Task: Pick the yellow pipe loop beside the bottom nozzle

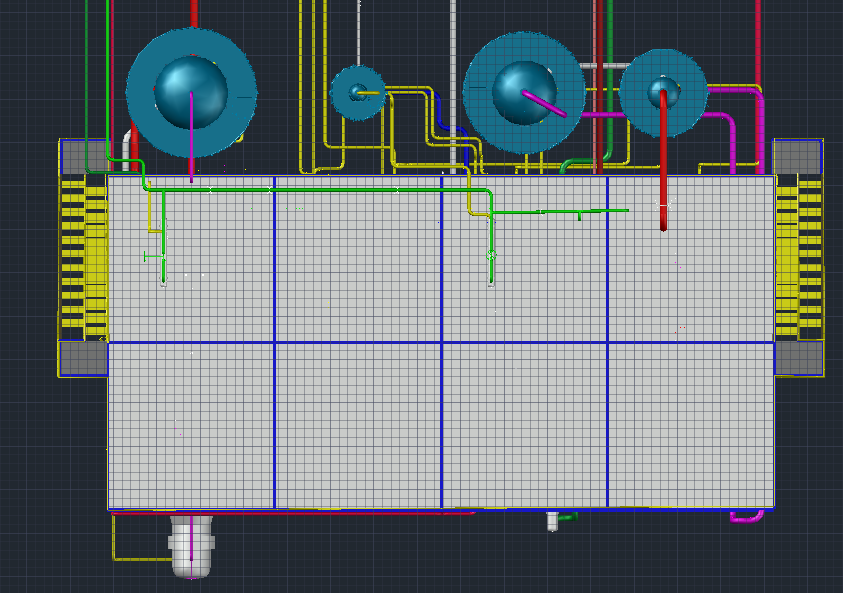Action: (141, 538)
